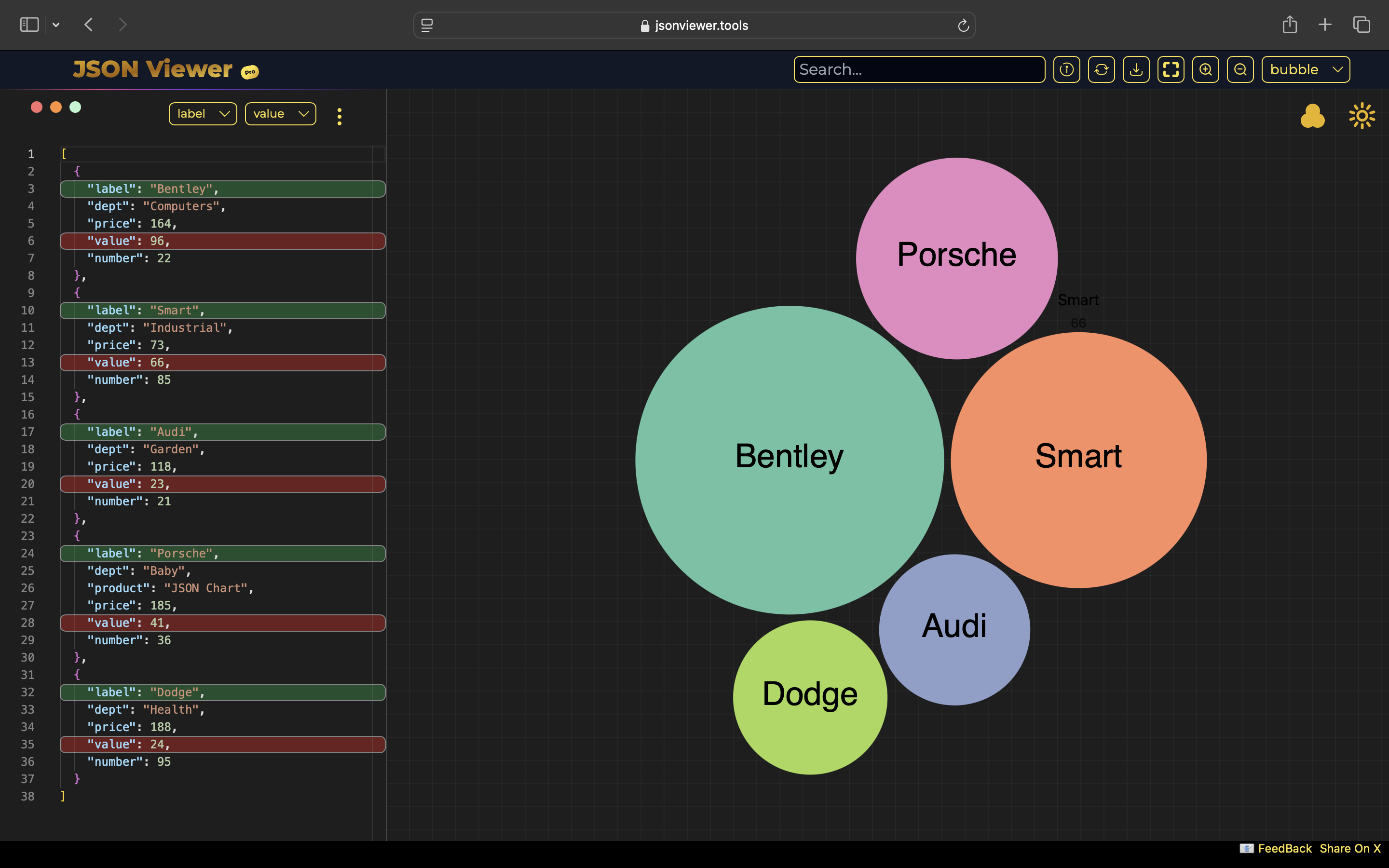Zoom in using the magnifier plus icon
Screen dimensions: 1389x868
(1205, 69)
